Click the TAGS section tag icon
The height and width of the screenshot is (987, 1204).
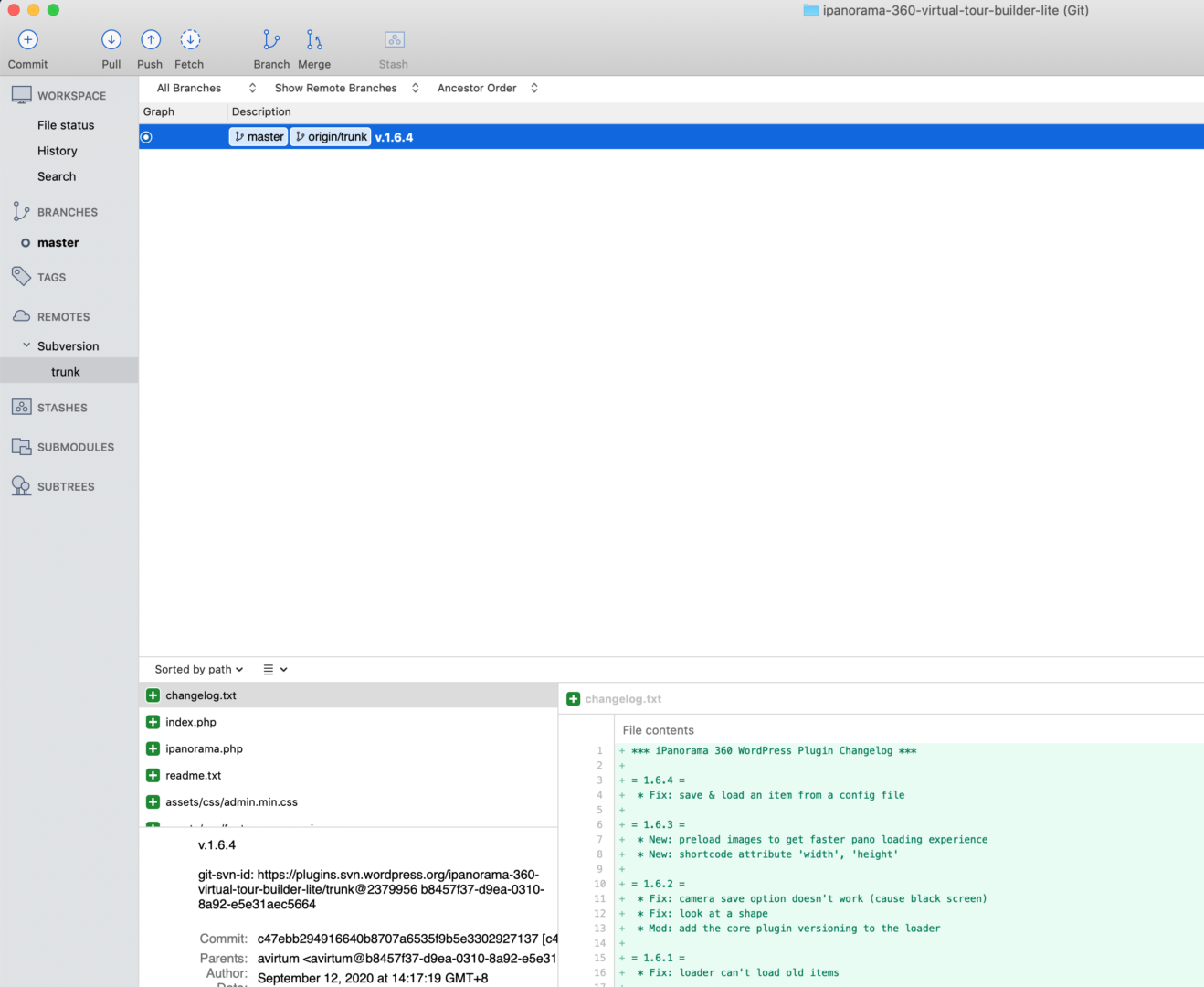[x=21, y=276]
